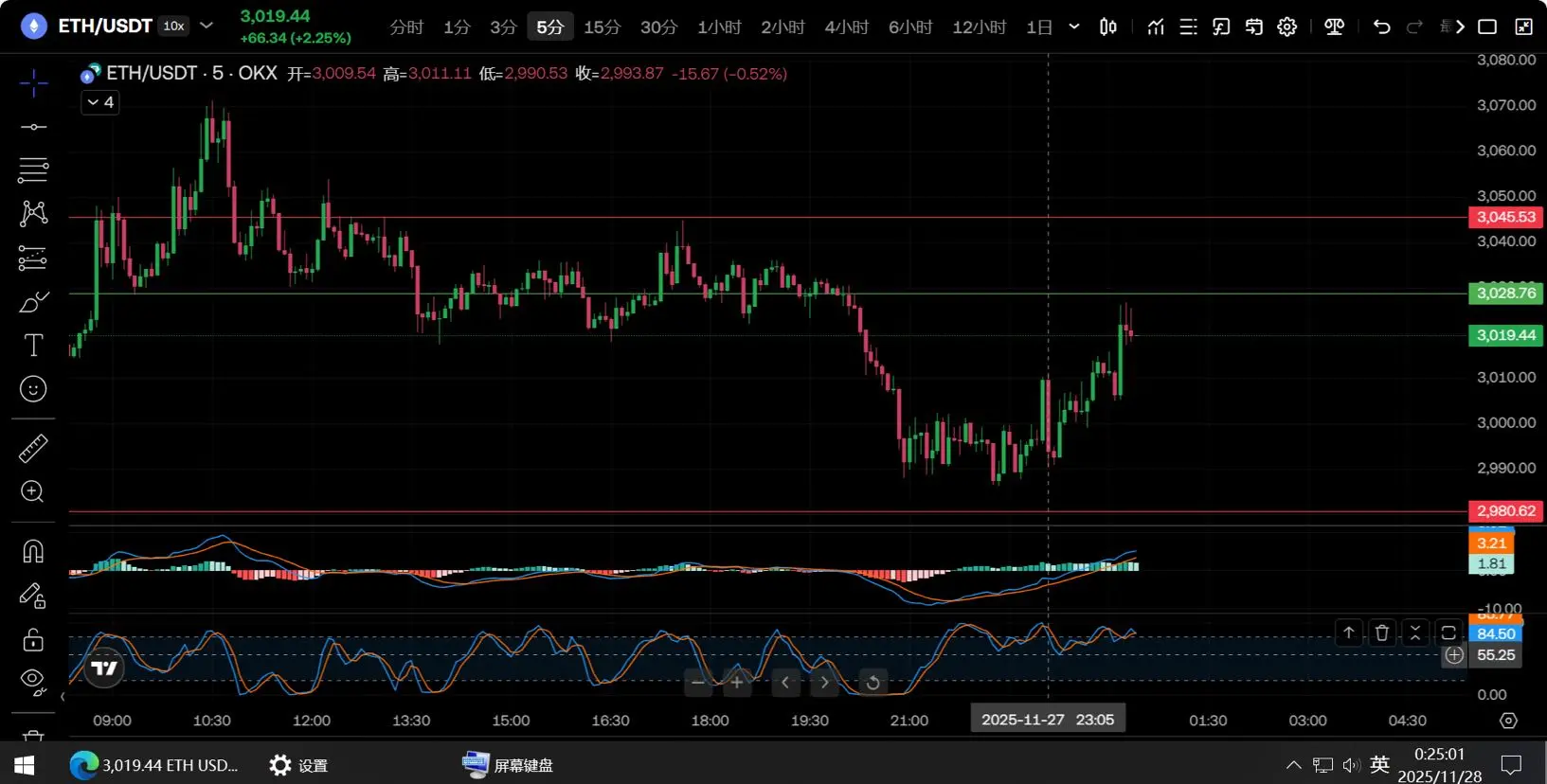Open bar replay tool
1547x784 pixels.
[1254, 27]
